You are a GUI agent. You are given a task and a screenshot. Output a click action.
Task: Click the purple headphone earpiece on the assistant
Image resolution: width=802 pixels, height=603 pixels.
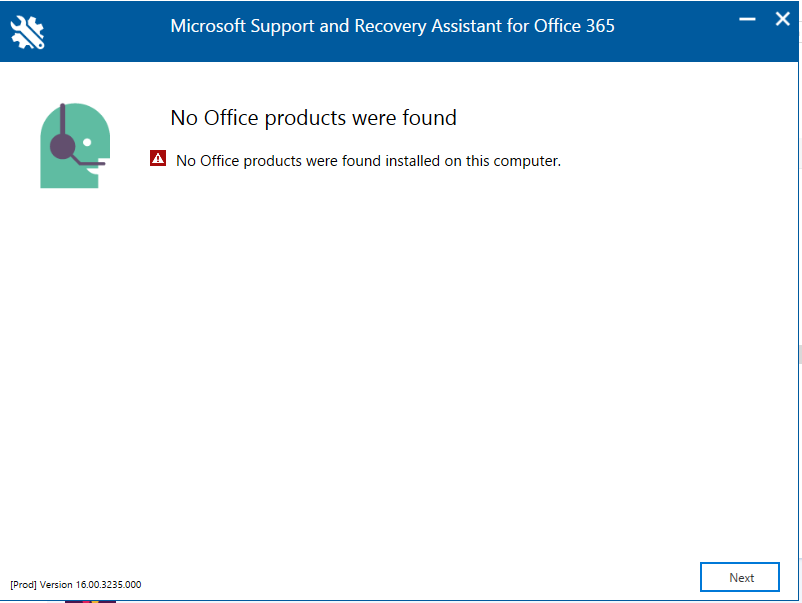tap(62, 146)
